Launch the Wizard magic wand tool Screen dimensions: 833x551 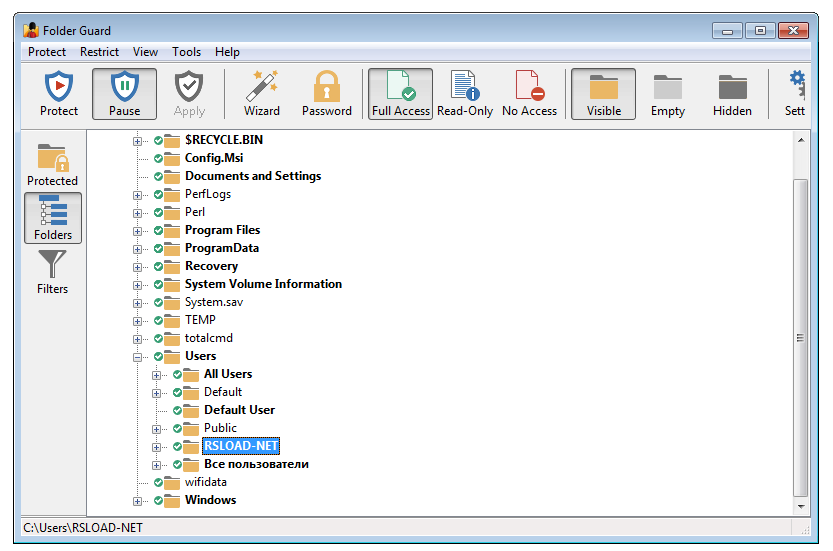[x=261, y=94]
